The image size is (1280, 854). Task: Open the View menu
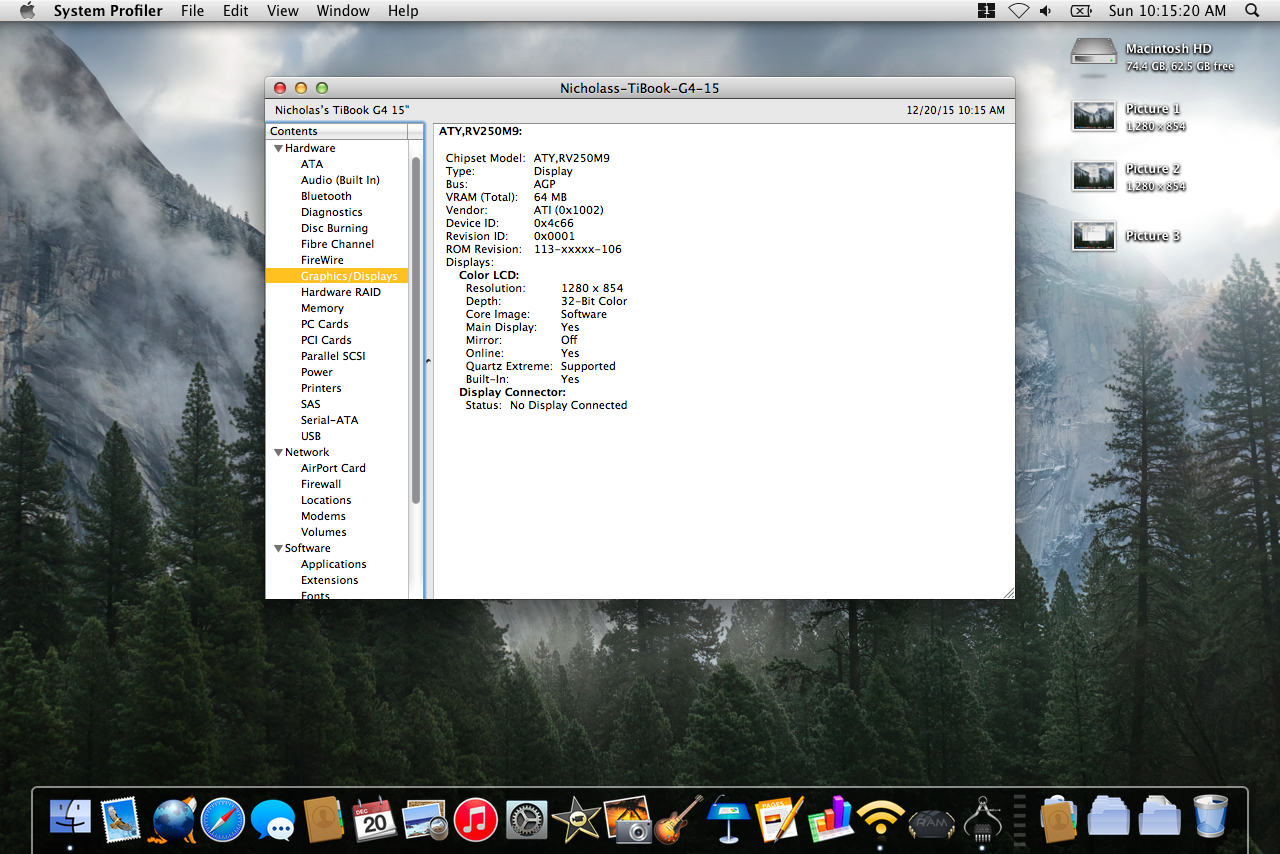click(283, 11)
